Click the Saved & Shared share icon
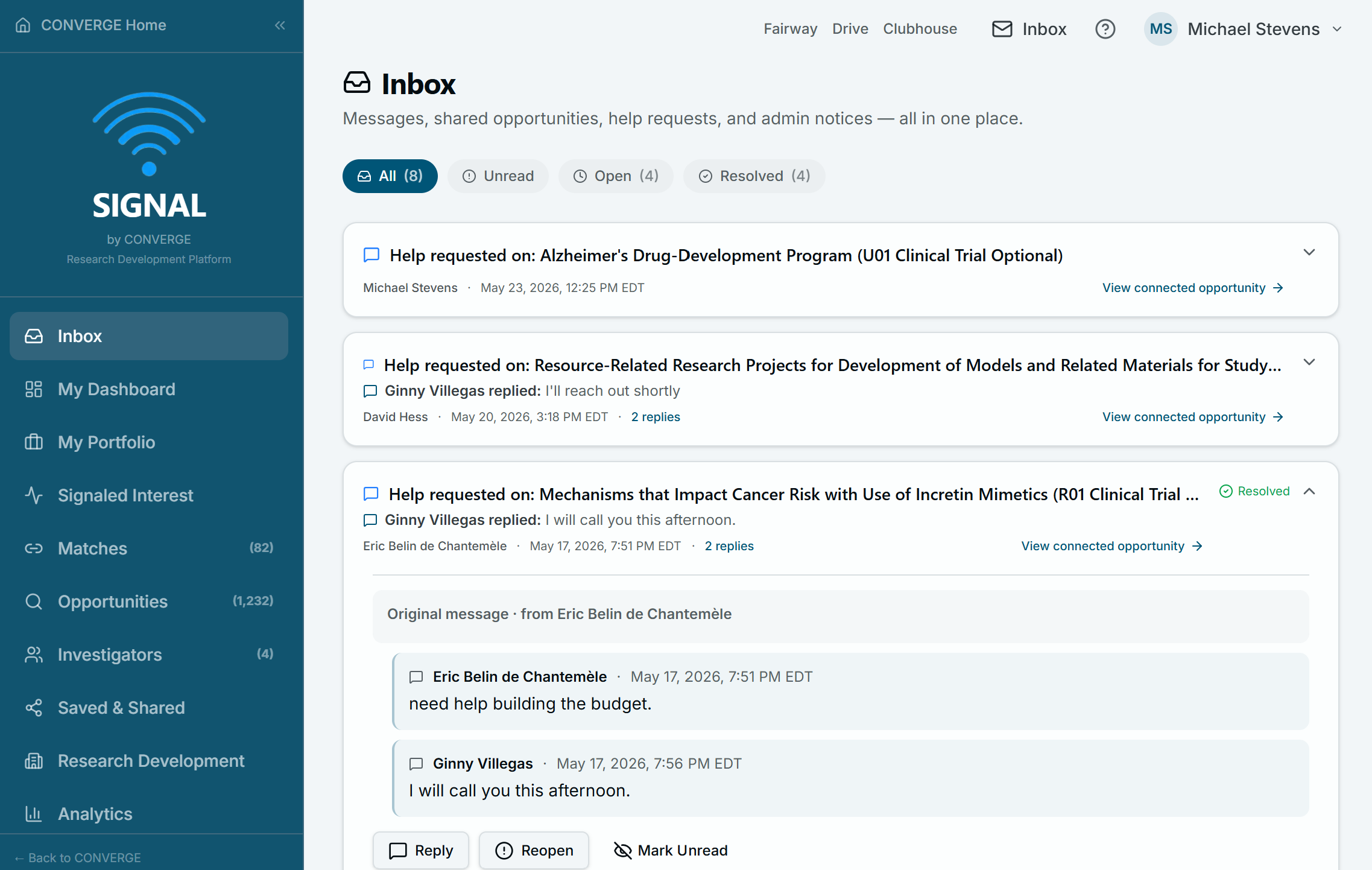Viewport: 1372px width, 870px height. 34,708
